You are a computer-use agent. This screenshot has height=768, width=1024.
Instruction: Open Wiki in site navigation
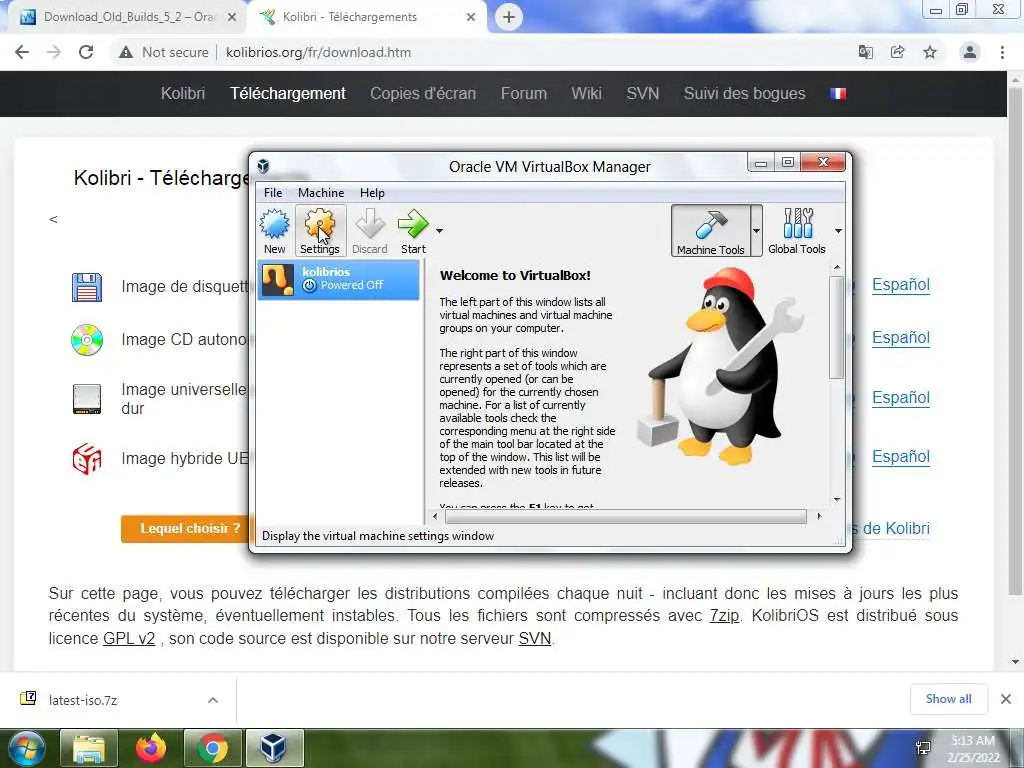pos(586,93)
